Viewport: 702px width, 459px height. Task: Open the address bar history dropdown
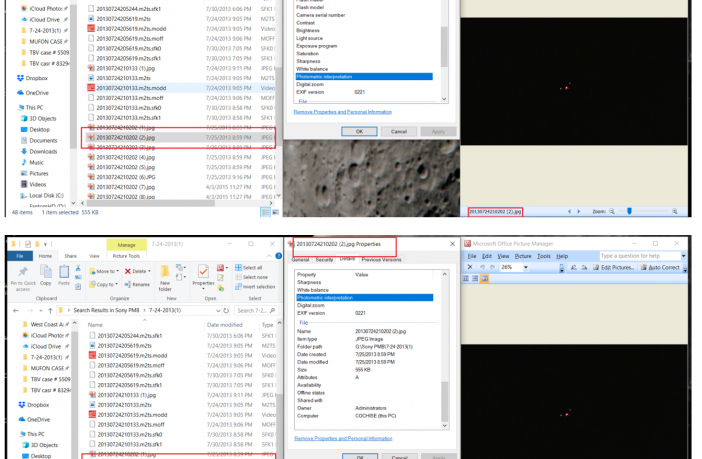[218, 310]
